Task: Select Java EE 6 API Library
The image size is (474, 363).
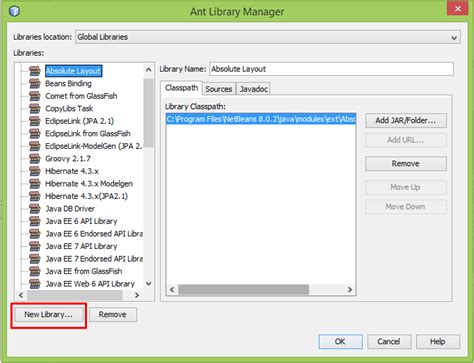Action: click(x=81, y=221)
